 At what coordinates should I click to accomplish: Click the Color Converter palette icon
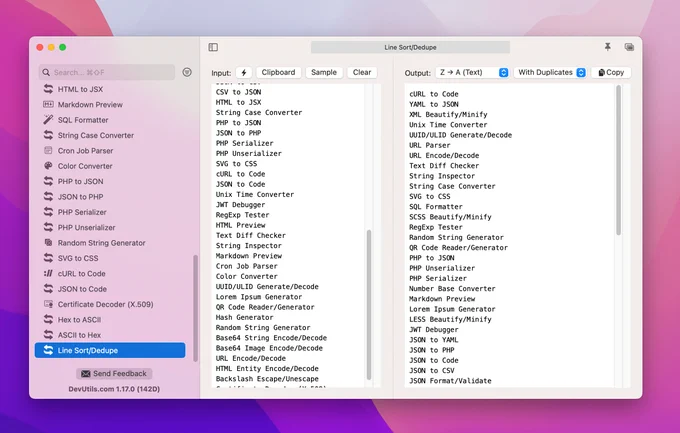point(48,166)
